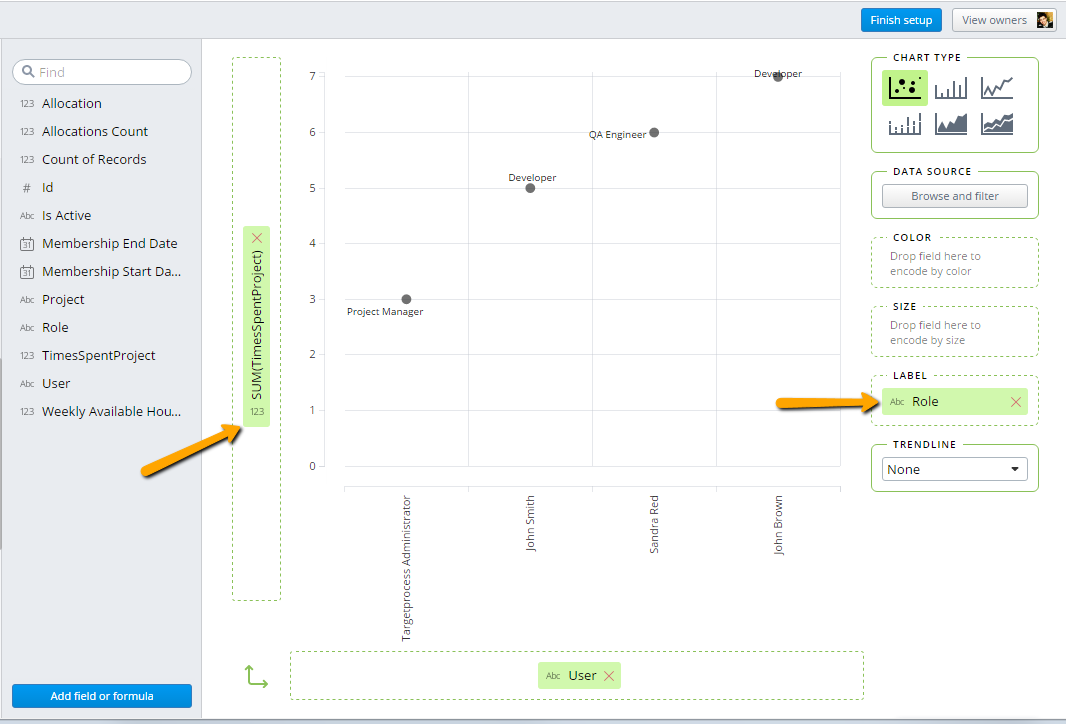The width and height of the screenshot is (1066, 724).
Task: Click the Project Manager data point
Action: coord(407,299)
